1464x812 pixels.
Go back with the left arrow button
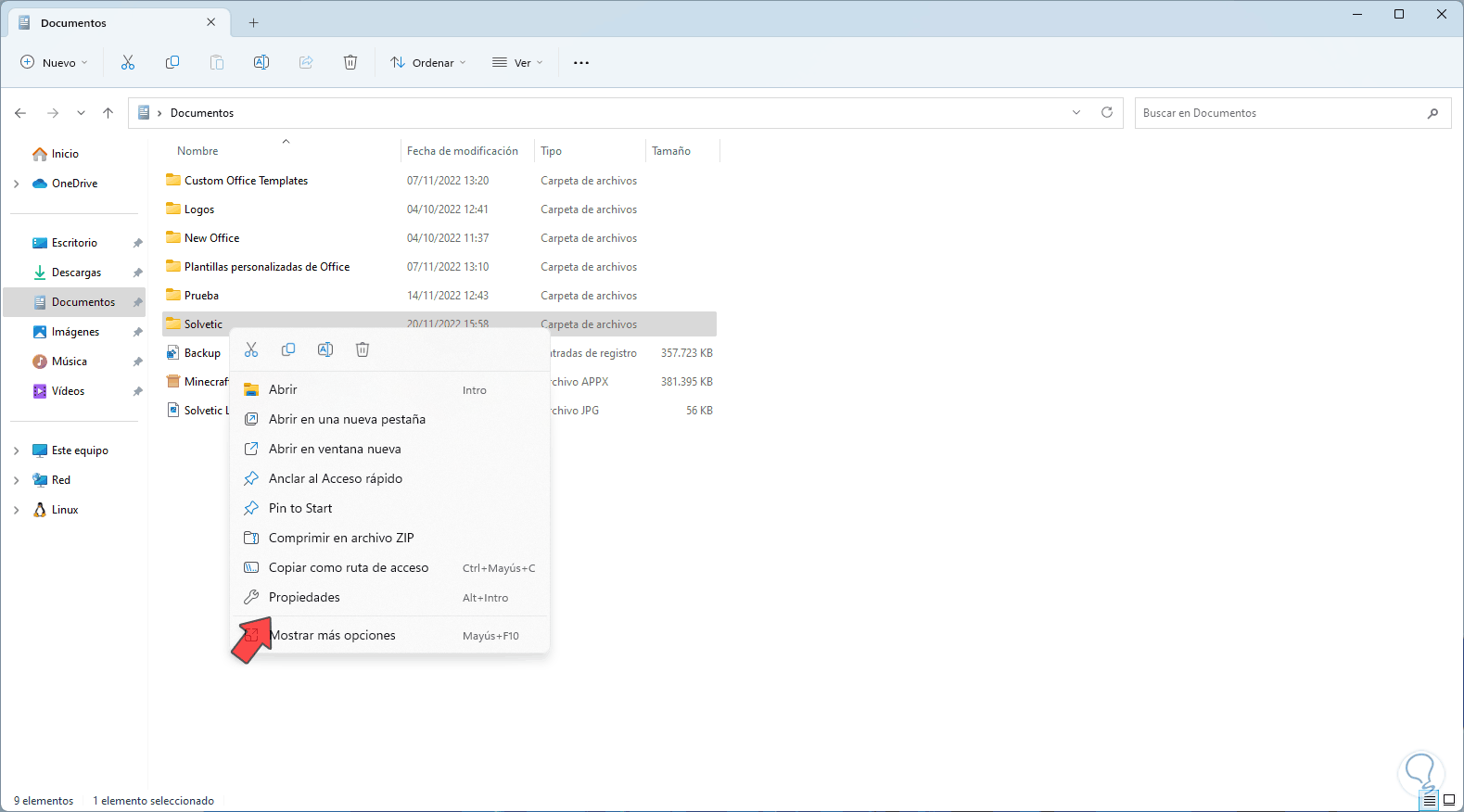(x=20, y=113)
